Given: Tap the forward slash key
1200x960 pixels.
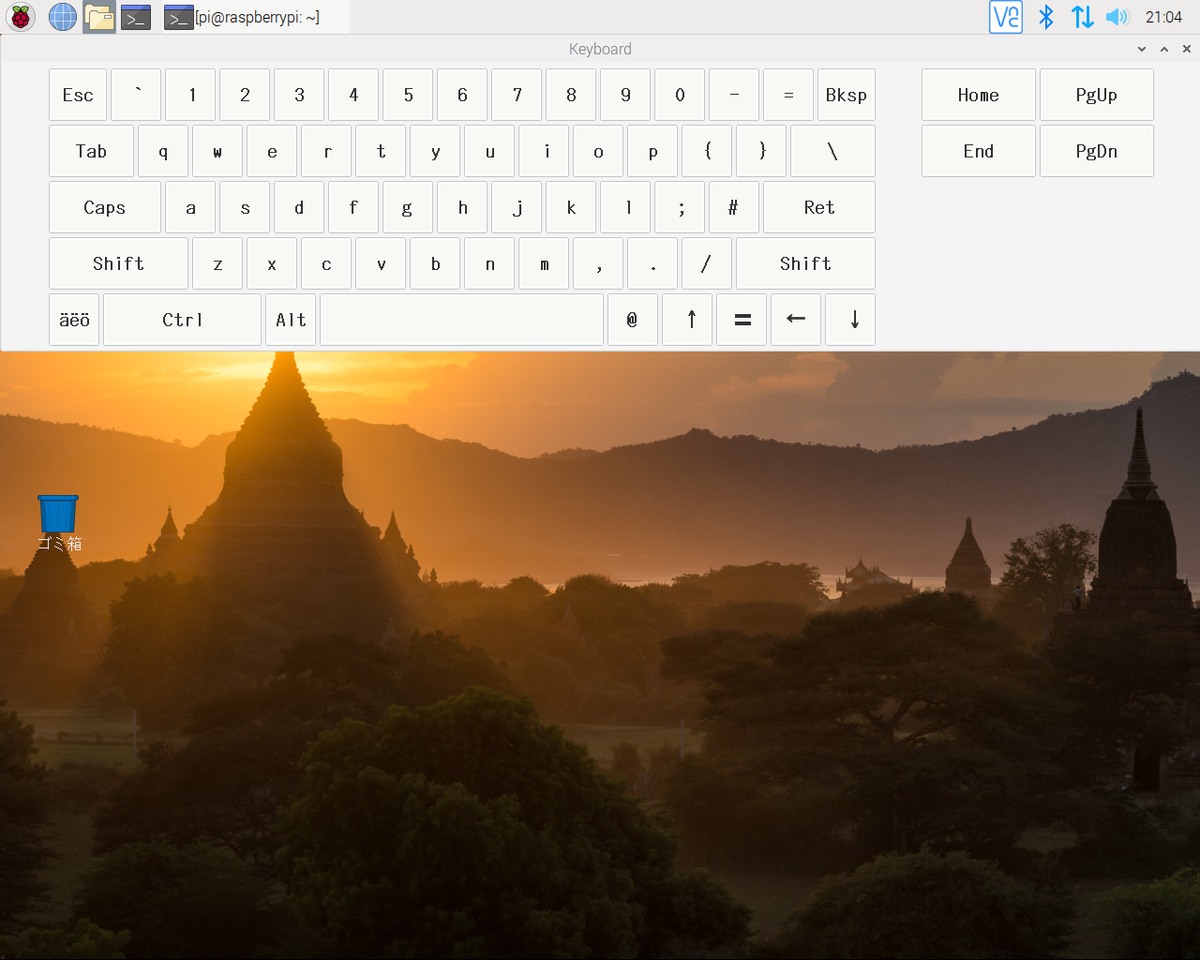Looking at the screenshot, I should coord(706,263).
